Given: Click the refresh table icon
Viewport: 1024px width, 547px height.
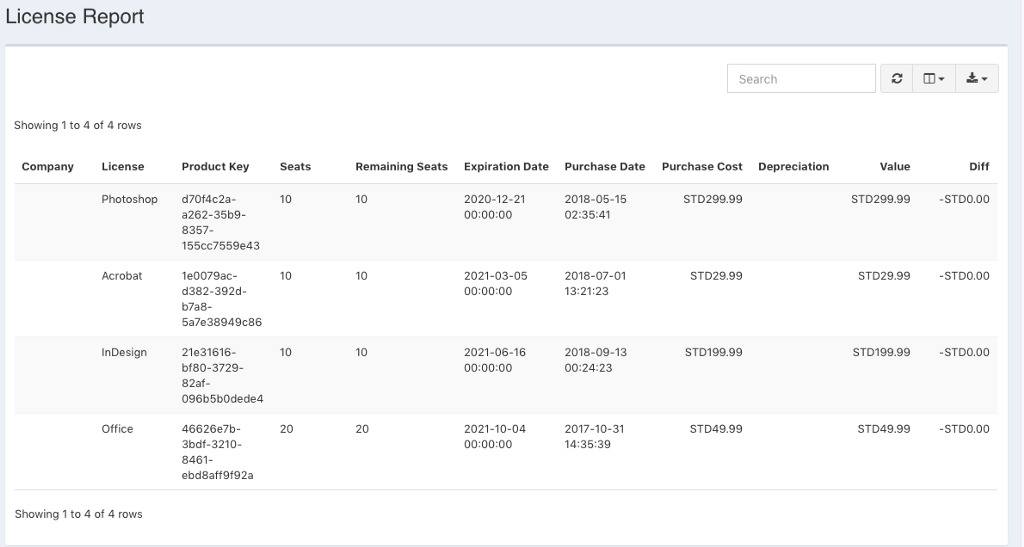Looking at the screenshot, I should tap(897, 79).
